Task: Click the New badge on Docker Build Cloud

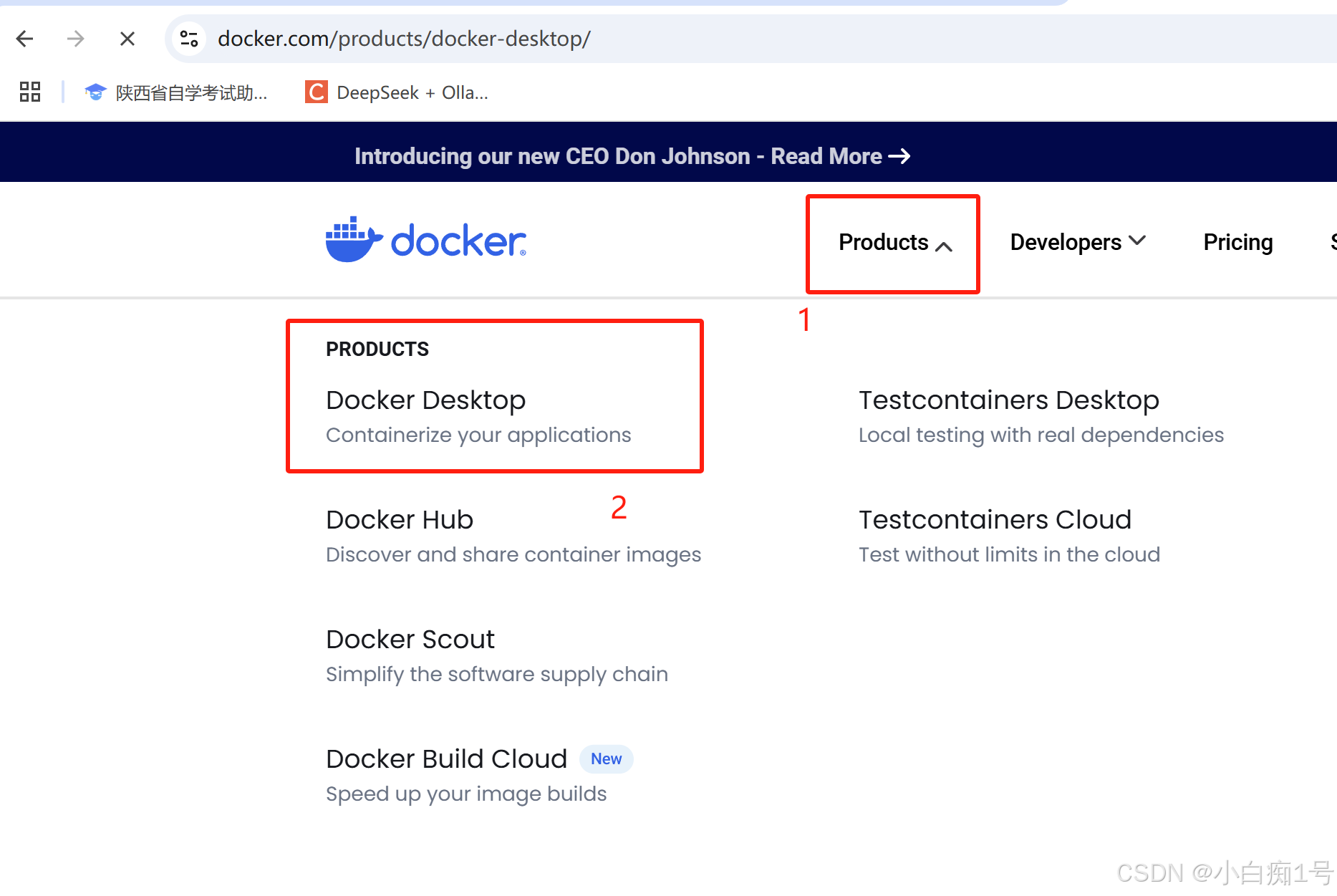Action: pyautogui.click(x=606, y=759)
